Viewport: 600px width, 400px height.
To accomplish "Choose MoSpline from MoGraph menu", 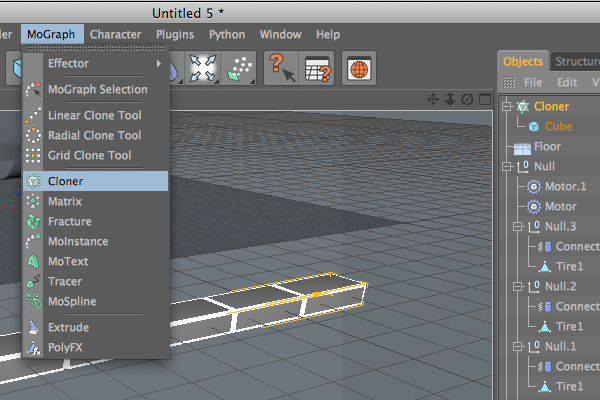I will click(96, 301).
